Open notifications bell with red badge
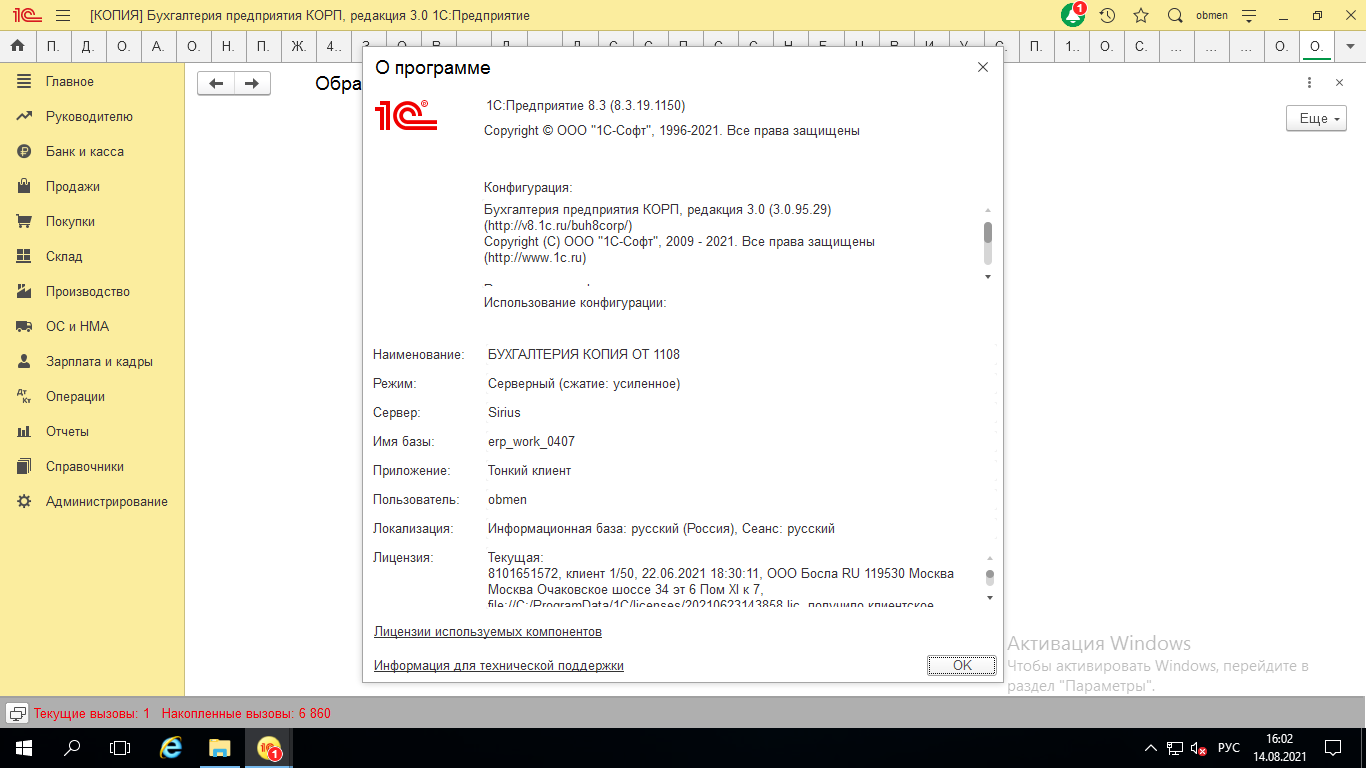The image size is (1366, 768). 1073,15
